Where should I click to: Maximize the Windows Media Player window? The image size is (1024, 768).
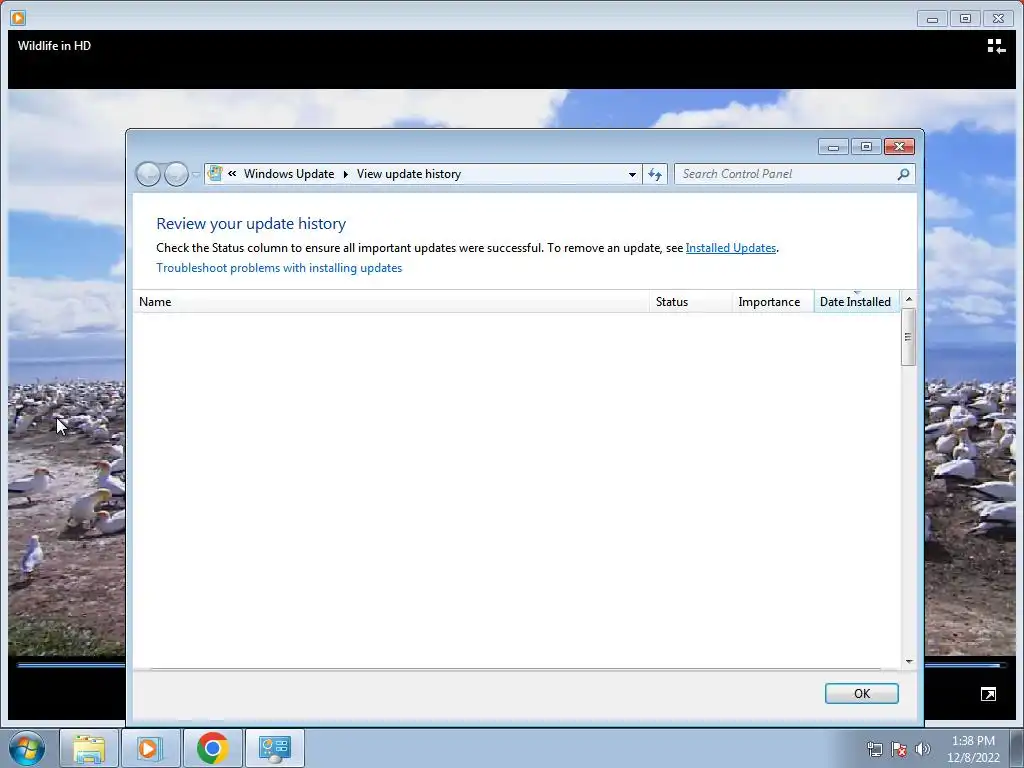pyautogui.click(x=965, y=19)
